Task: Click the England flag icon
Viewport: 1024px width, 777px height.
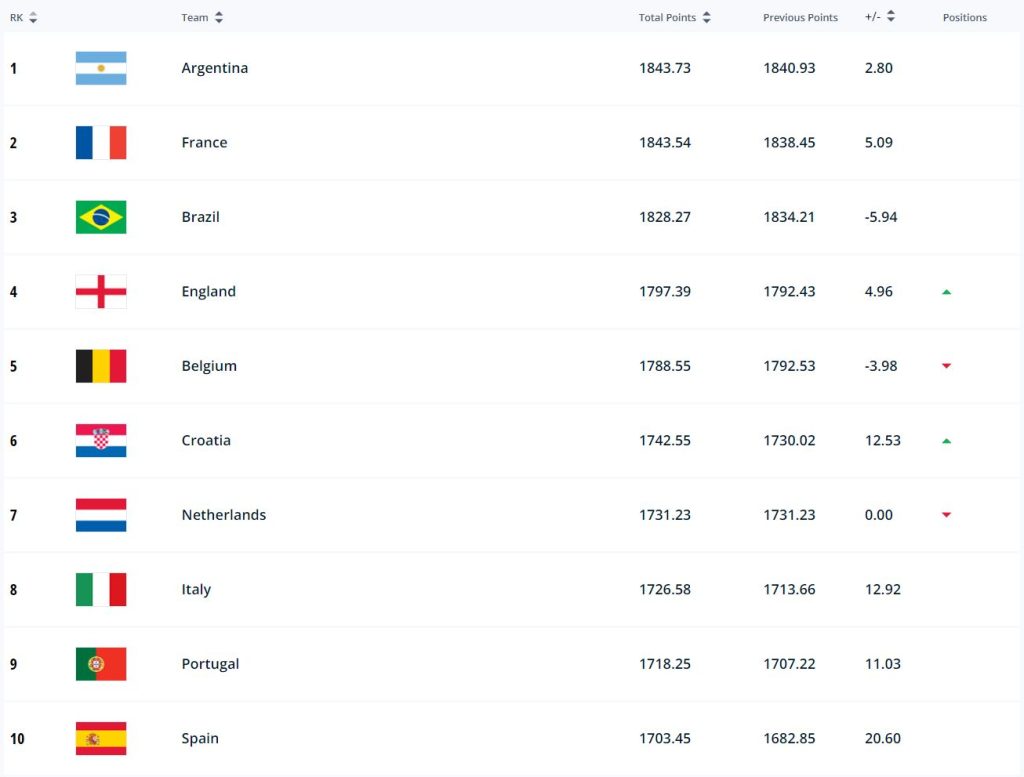Action: (x=101, y=292)
